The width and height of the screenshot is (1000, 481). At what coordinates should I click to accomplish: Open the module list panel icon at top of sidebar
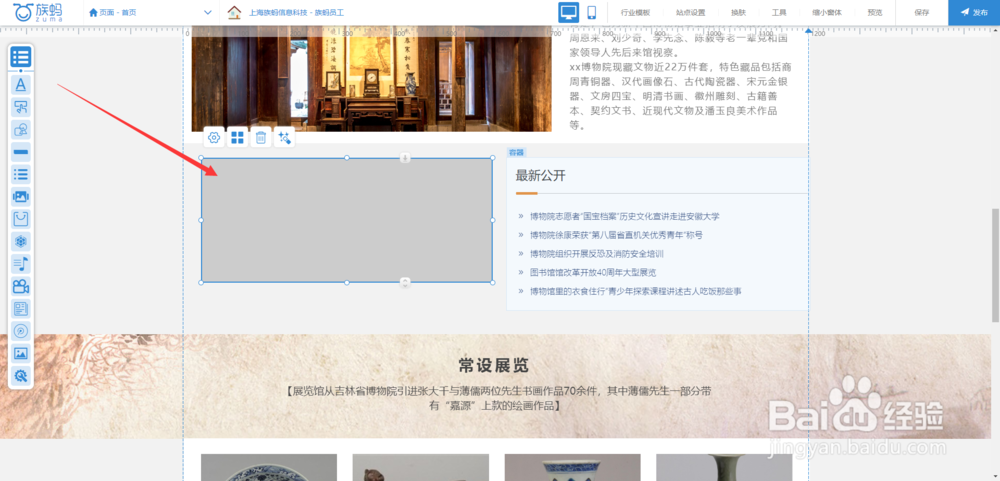click(20, 57)
